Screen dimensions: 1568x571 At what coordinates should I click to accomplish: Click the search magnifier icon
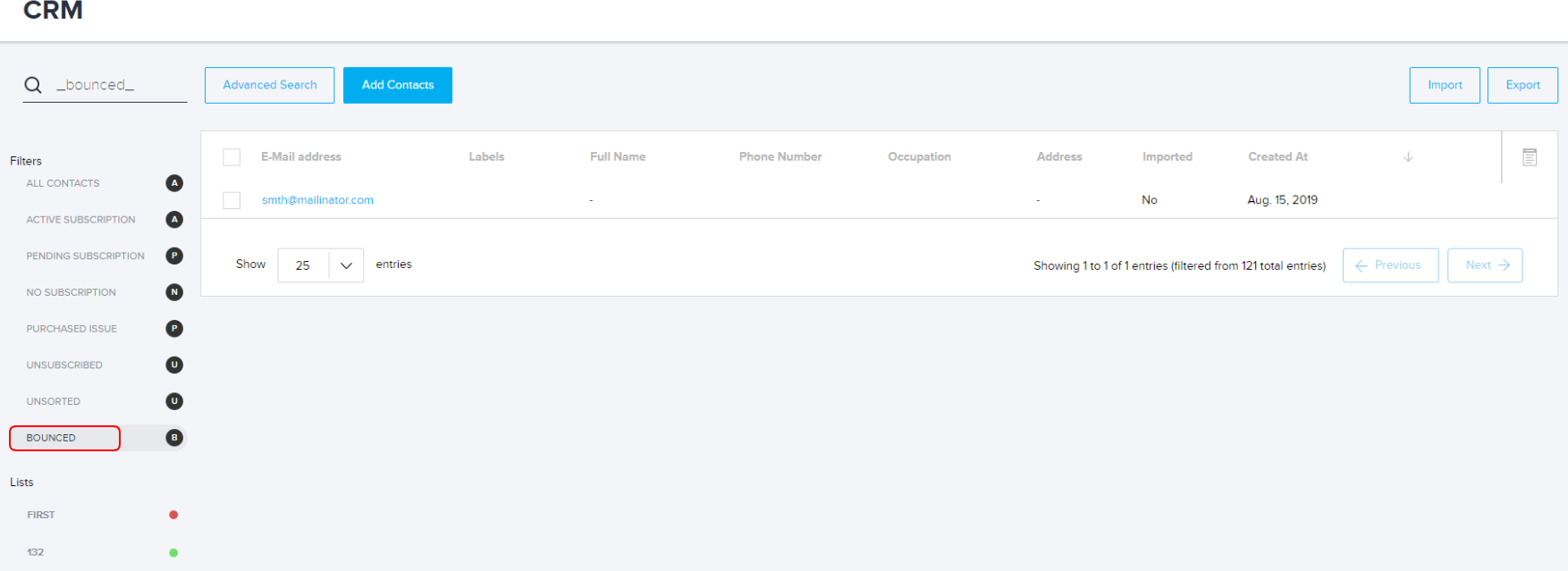[x=33, y=85]
